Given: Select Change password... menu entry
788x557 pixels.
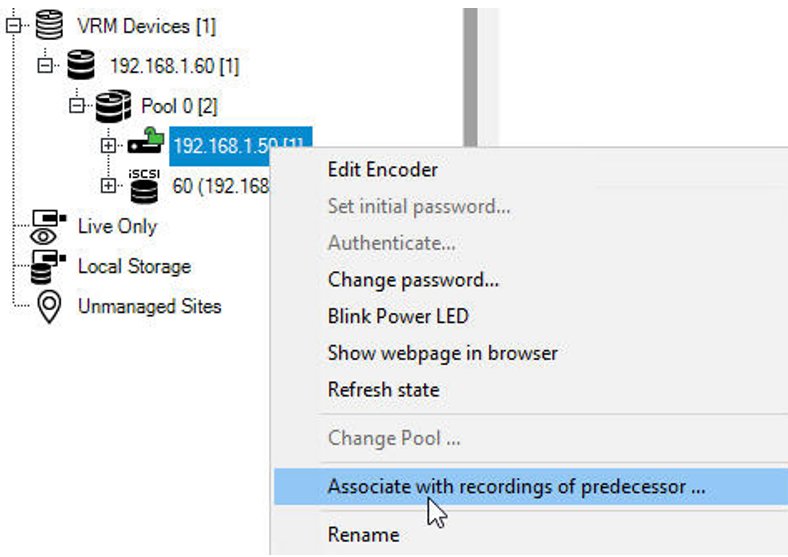Looking at the screenshot, I should [413, 280].
